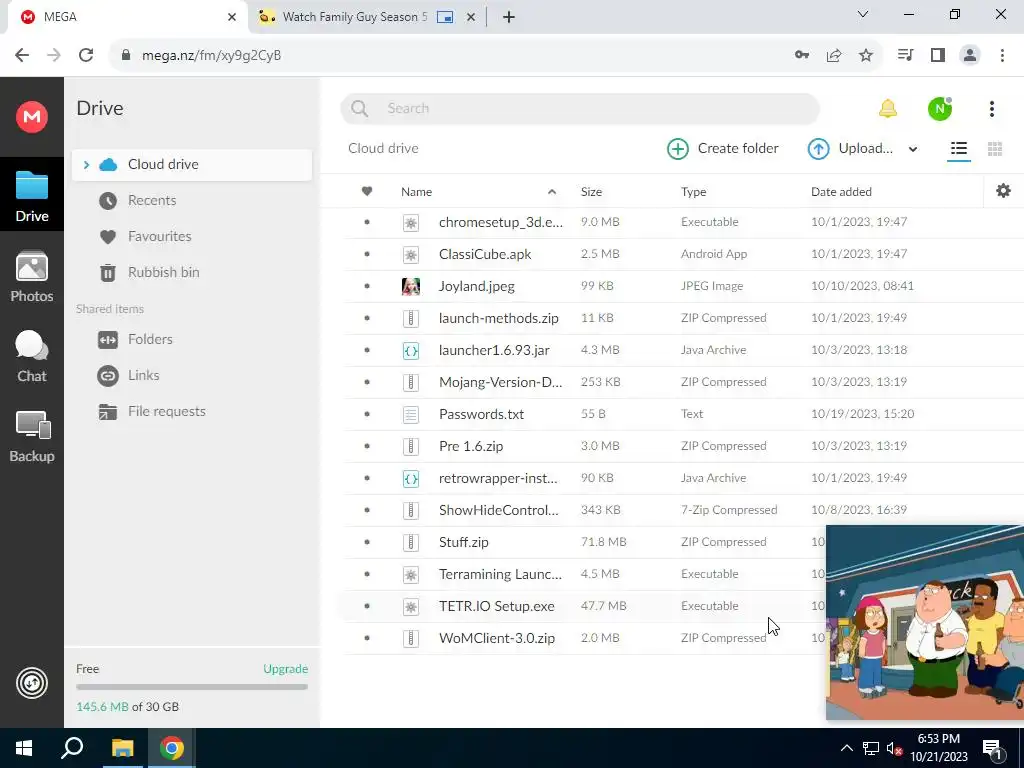Open File requests
Viewport: 1024px width, 768px height.
[167, 411]
